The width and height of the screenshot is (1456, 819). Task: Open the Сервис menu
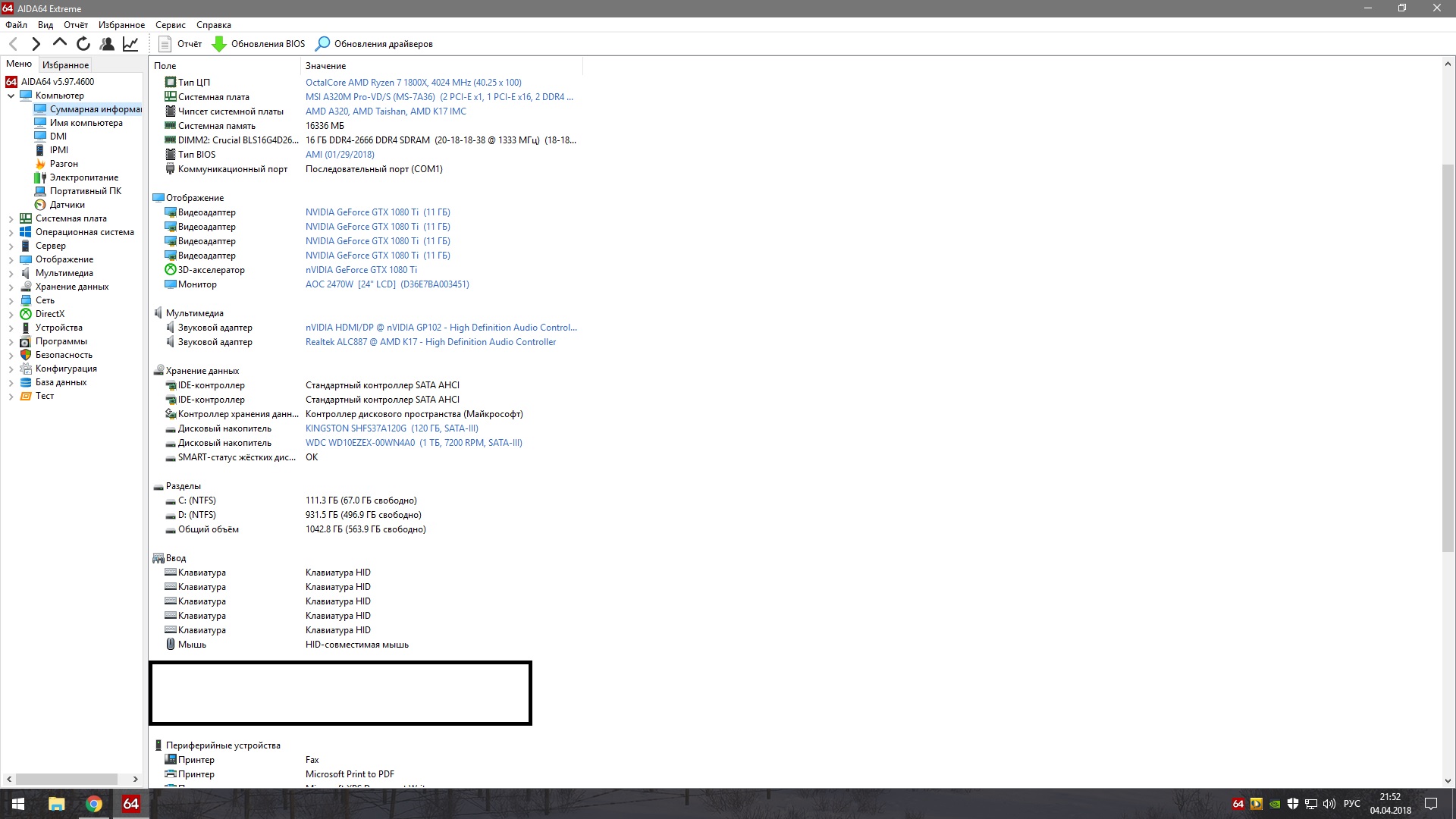tap(170, 25)
